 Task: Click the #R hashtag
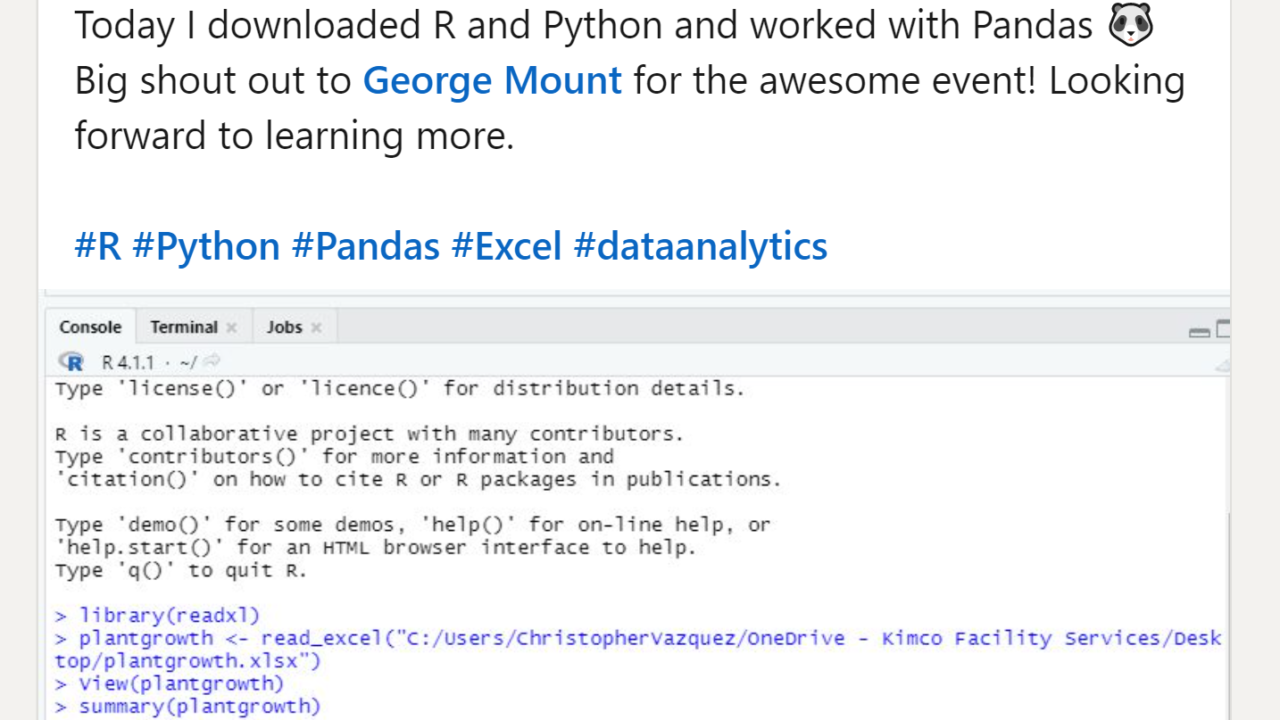click(98, 246)
